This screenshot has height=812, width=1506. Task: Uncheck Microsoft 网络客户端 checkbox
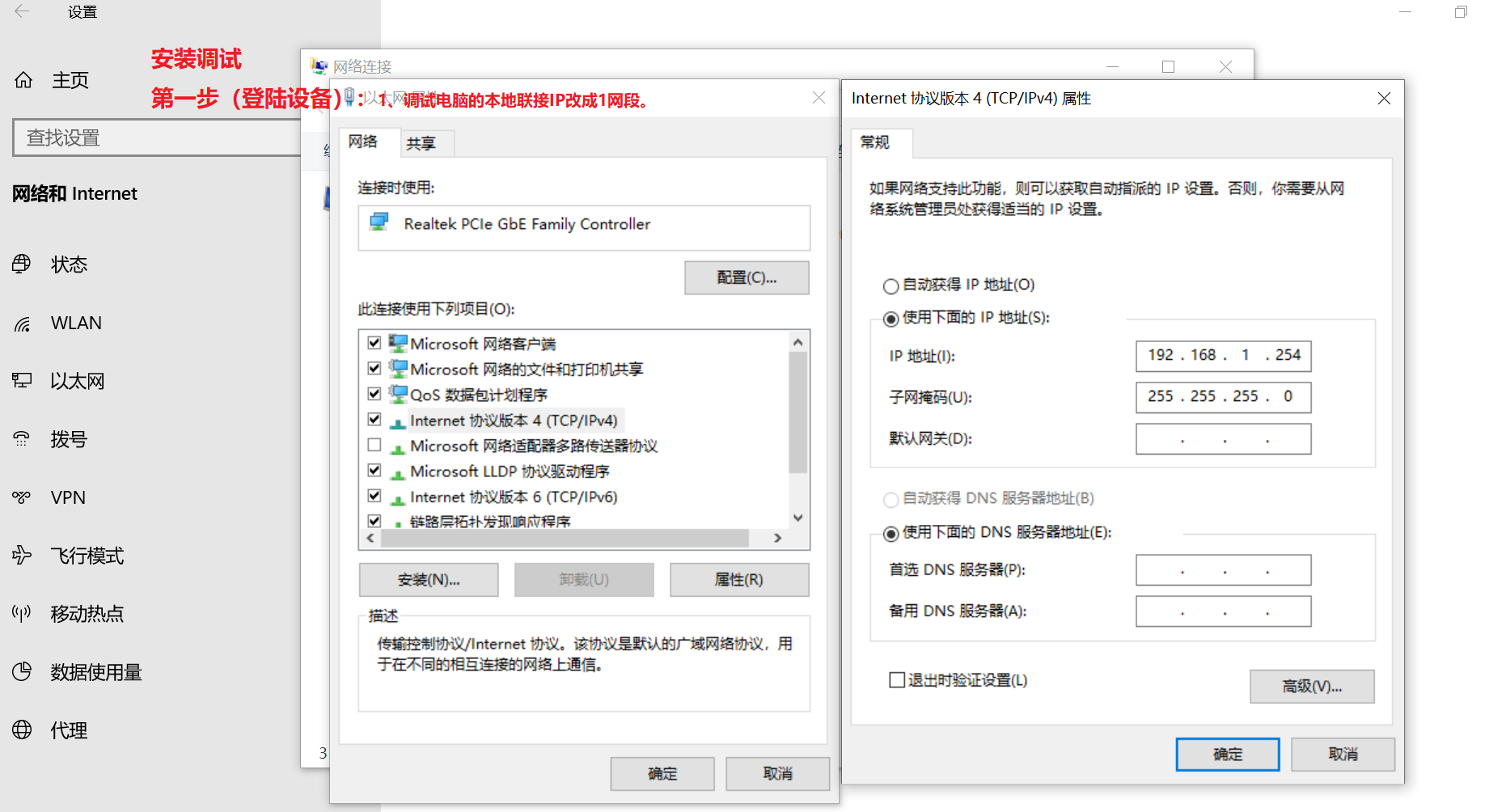[x=374, y=342]
